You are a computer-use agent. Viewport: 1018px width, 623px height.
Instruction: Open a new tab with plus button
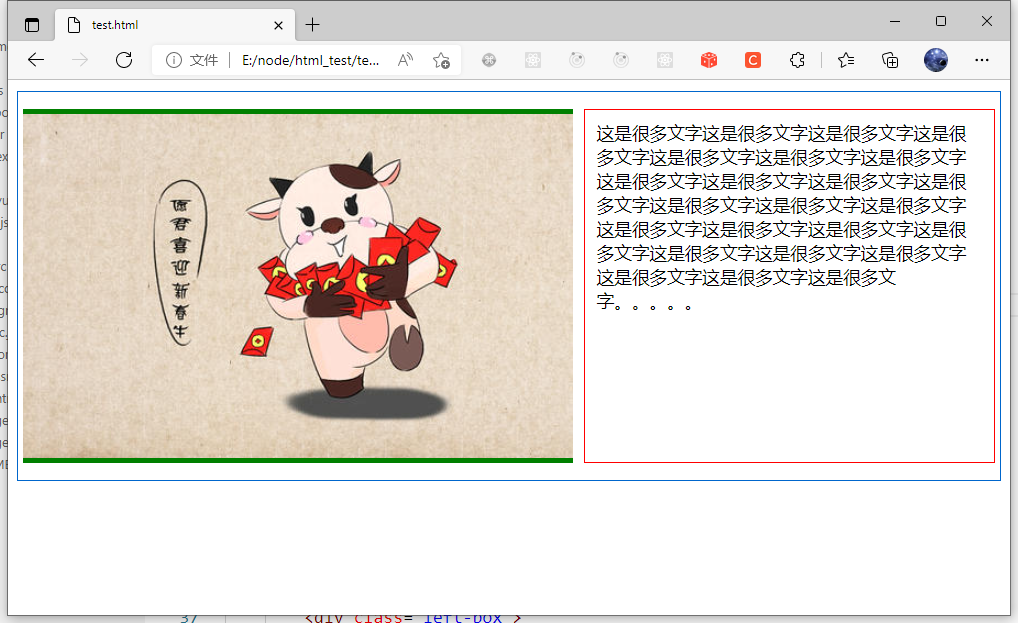point(312,25)
